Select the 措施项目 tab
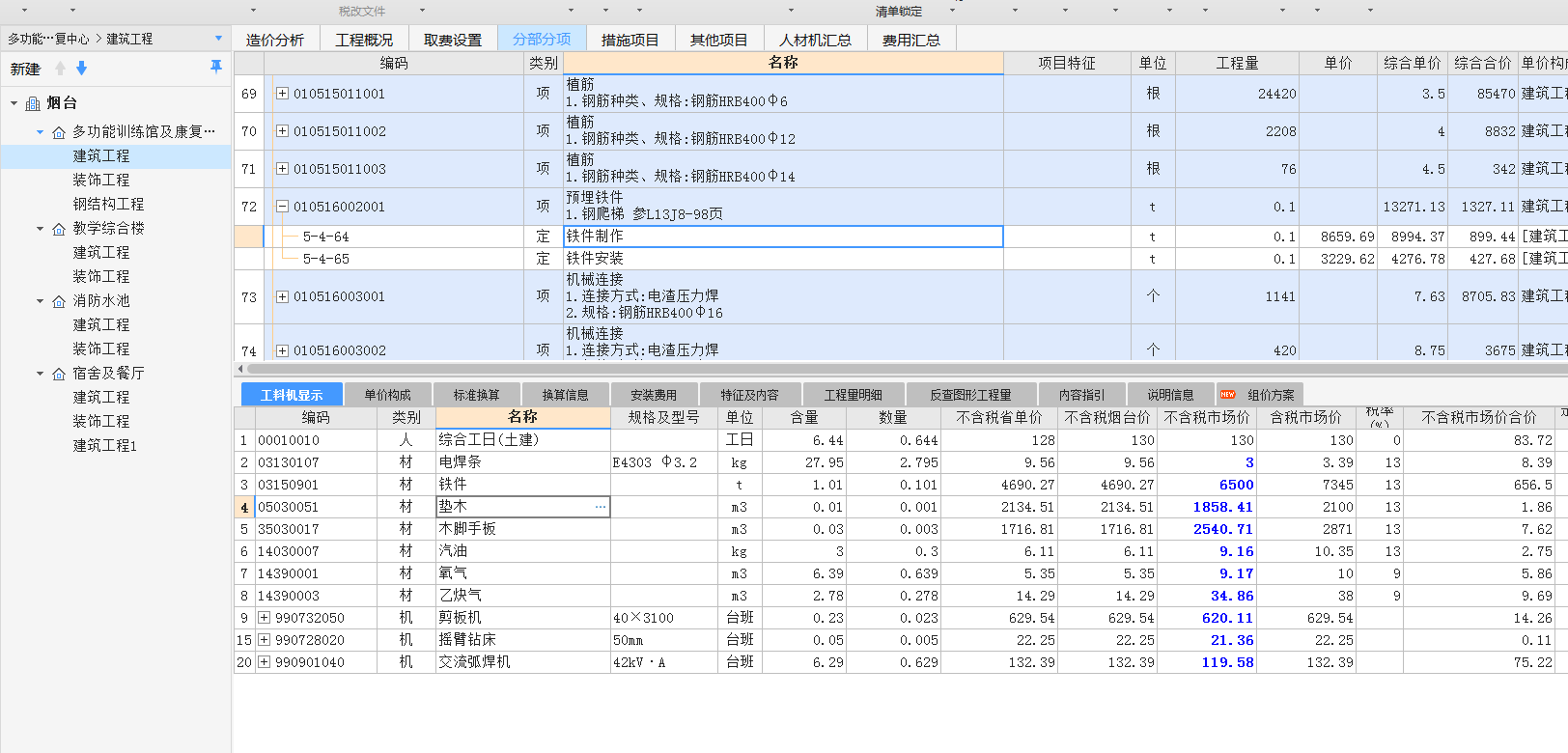This screenshot has height=753, width=1568. tap(630, 40)
